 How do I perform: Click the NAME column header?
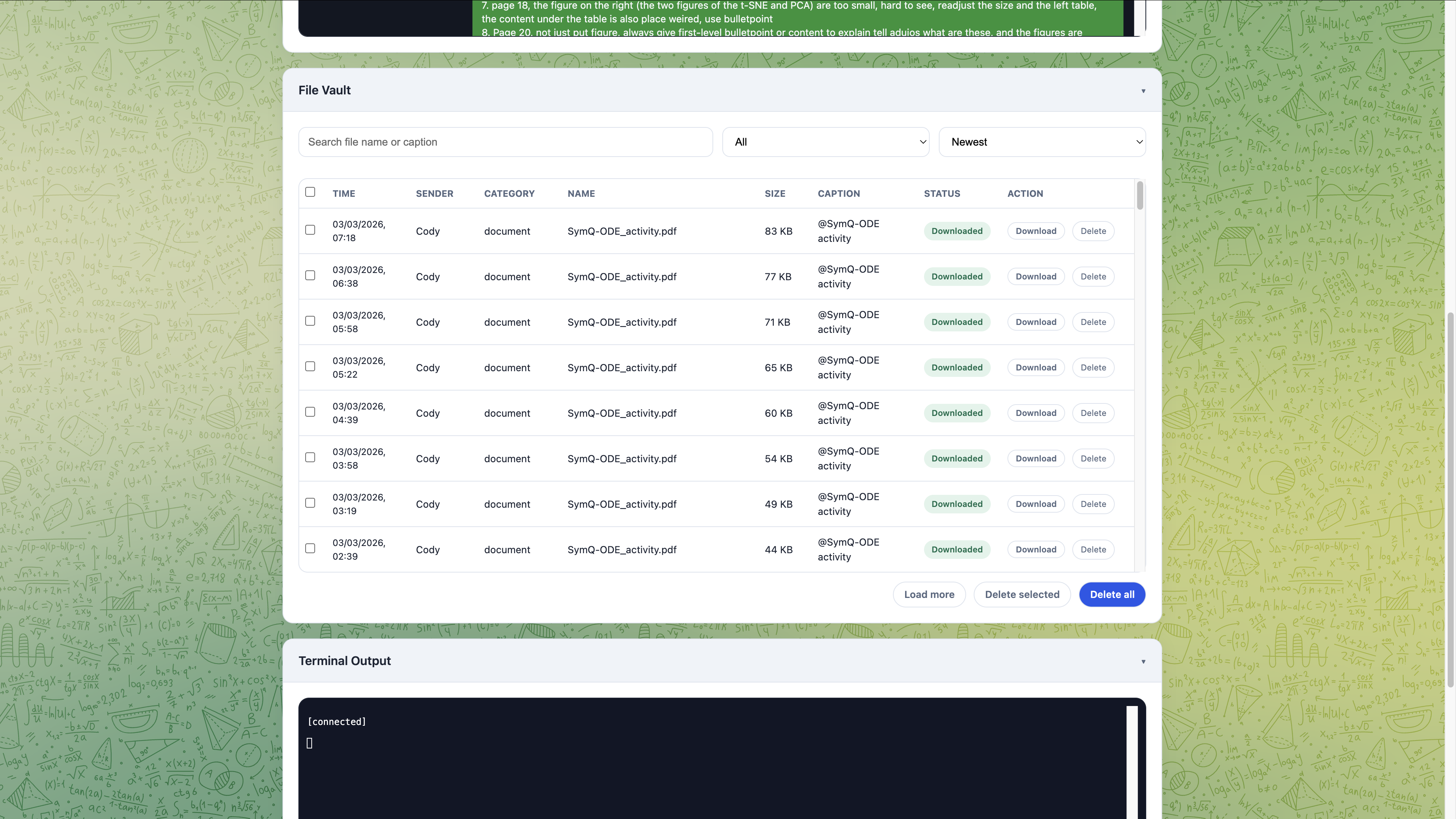point(581,193)
